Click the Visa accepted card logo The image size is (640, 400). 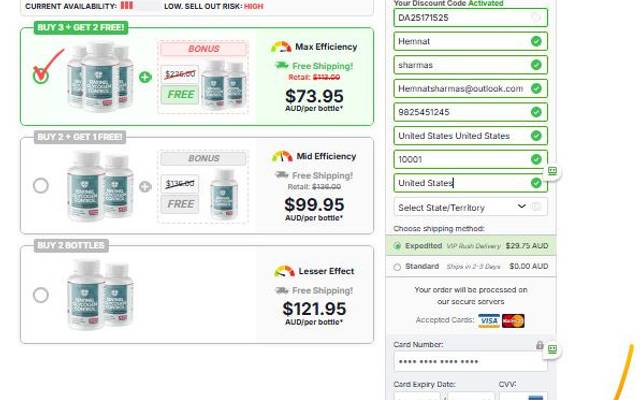tap(489, 321)
